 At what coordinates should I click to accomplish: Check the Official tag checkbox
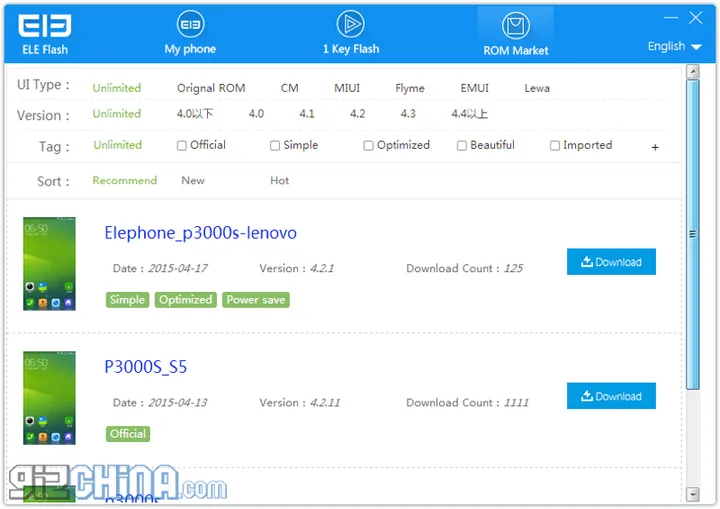181,146
